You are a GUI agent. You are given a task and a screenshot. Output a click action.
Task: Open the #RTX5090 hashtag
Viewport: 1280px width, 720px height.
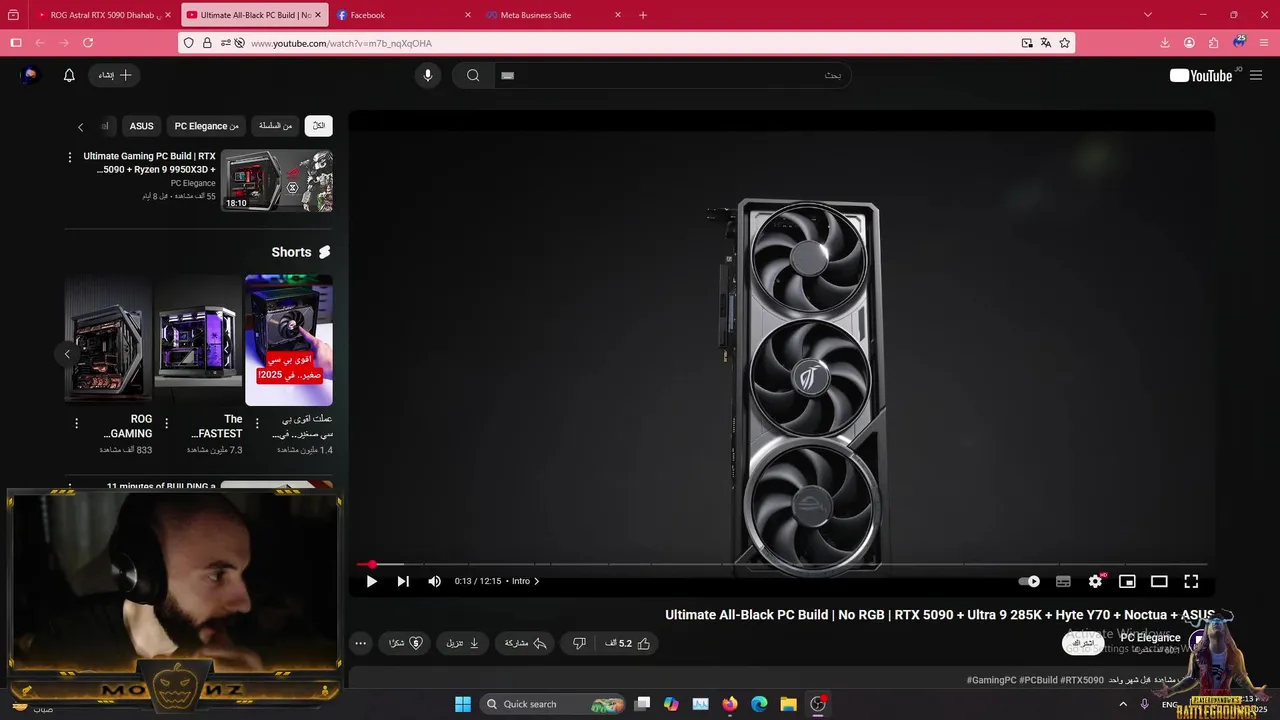tap(1082, 680)
